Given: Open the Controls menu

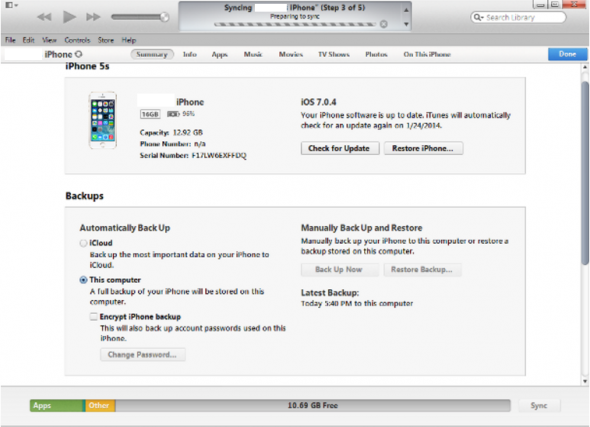Looking at the screenshot, I should (77, 40).
